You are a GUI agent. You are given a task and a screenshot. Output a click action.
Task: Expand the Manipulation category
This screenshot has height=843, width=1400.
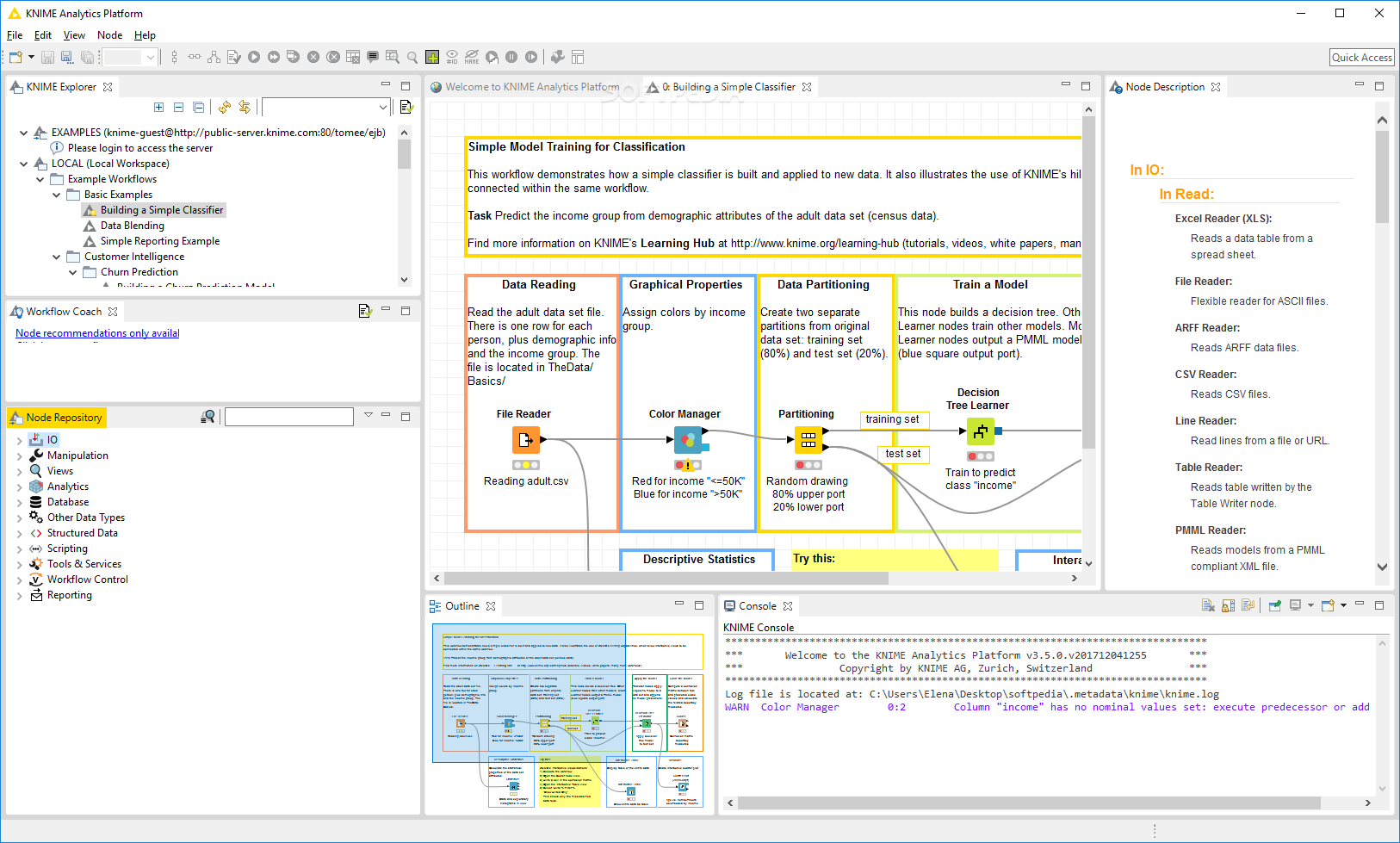pyautogui.click(x=19, y=456)
